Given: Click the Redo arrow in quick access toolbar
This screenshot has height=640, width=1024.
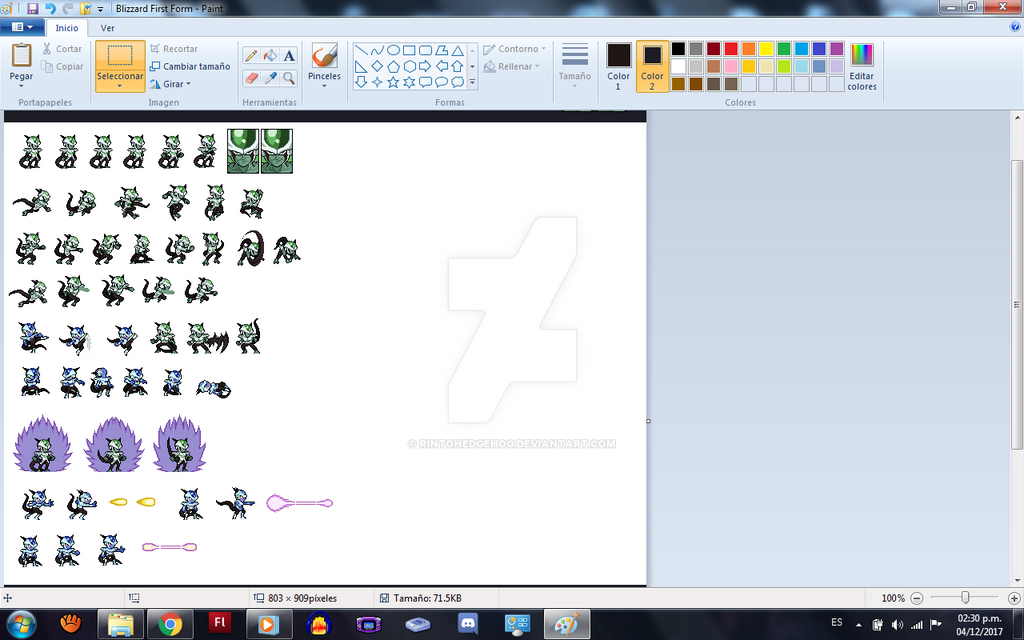Looking at the screenshot, I should 67,8.
